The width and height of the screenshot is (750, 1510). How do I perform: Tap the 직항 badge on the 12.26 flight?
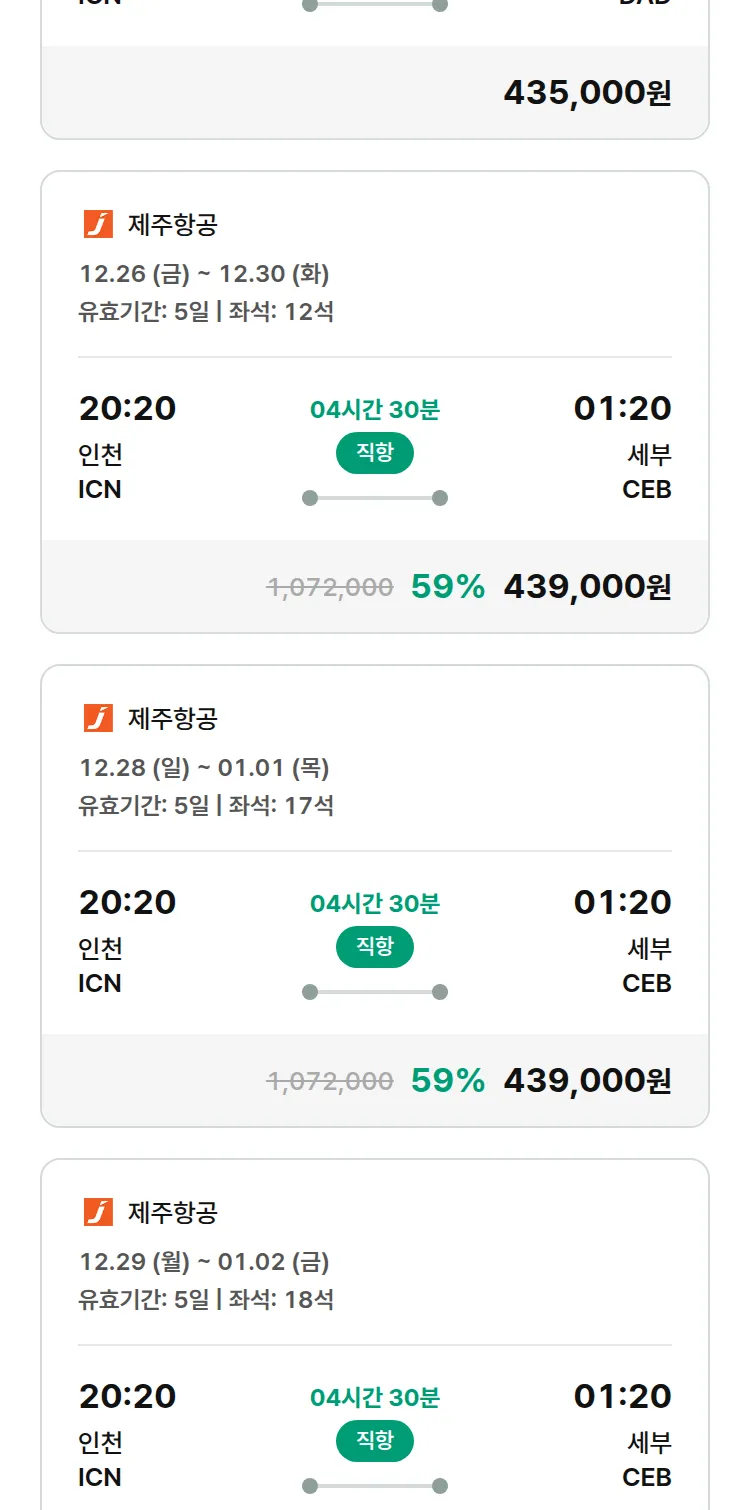click(x=375, y=453)
